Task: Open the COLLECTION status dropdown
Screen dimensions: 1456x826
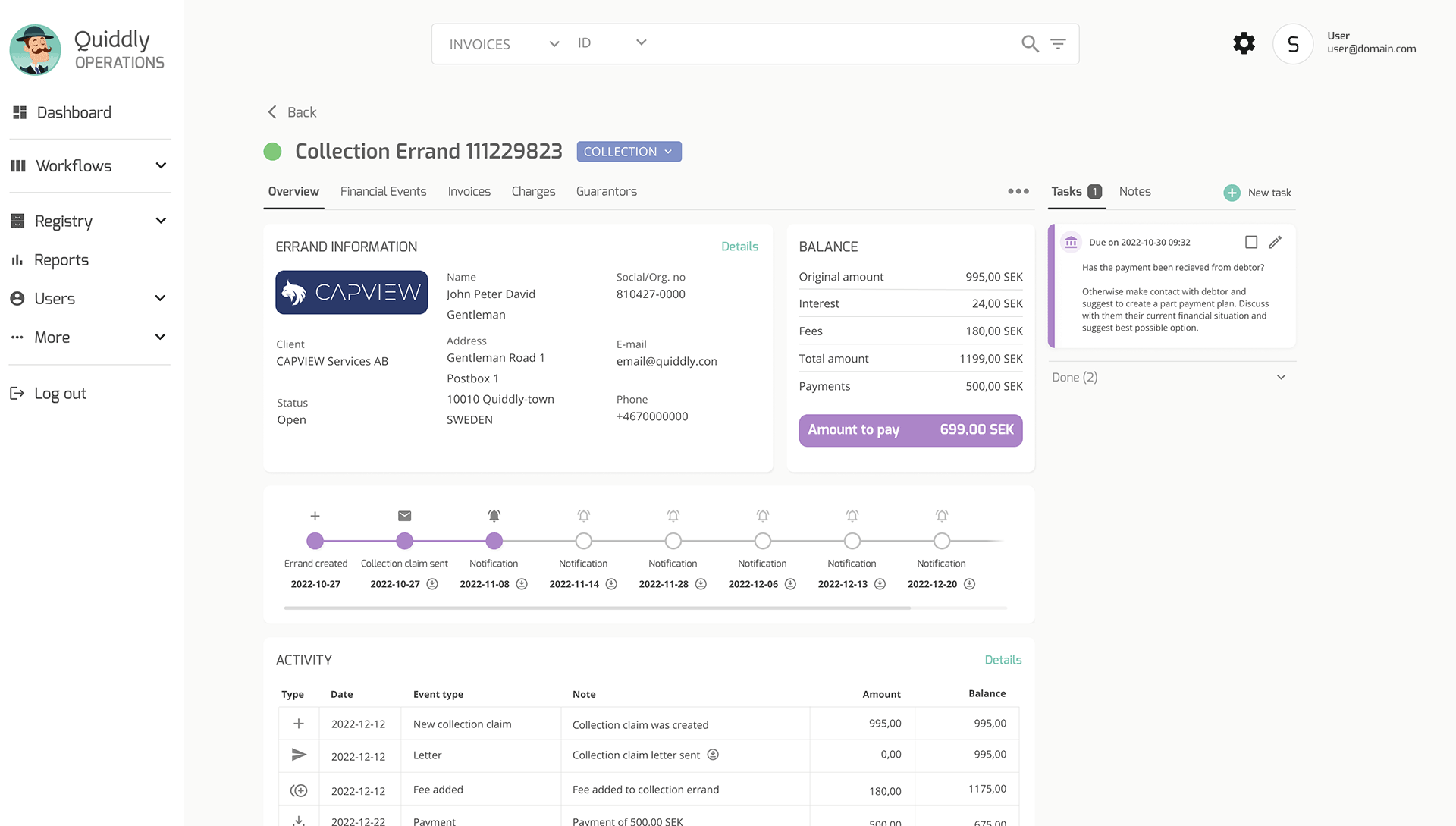Action: [x=629, y=152]
